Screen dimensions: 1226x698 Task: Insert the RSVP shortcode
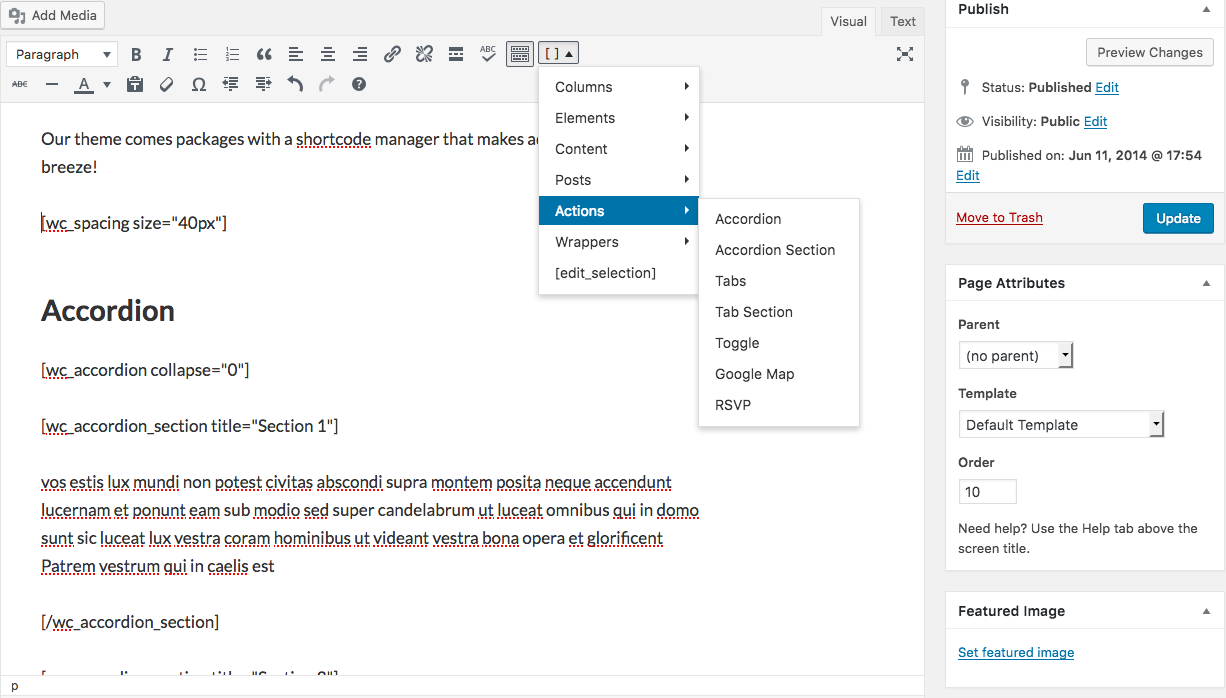779,405
